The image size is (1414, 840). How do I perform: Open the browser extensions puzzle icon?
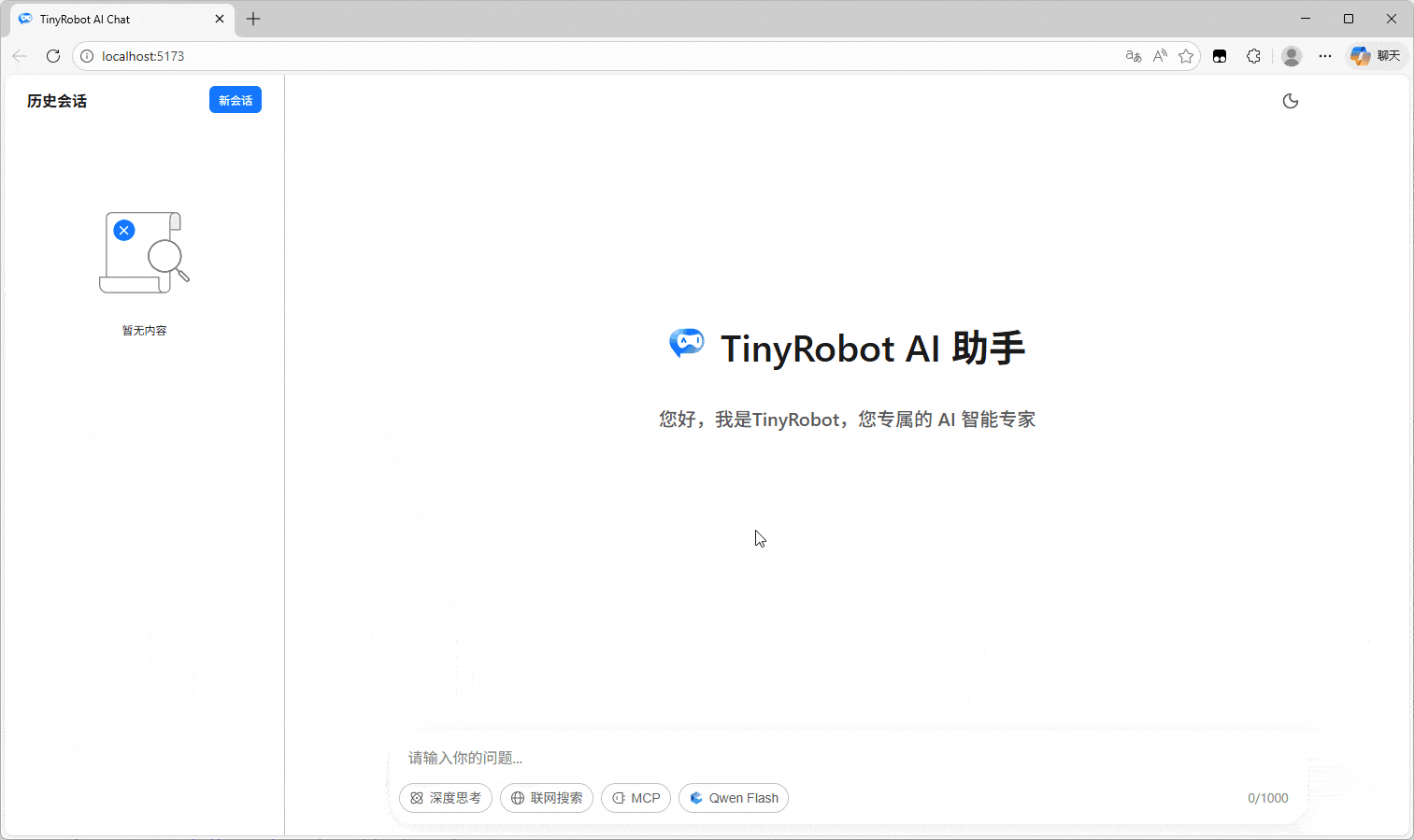click(x=1254, y=56)
